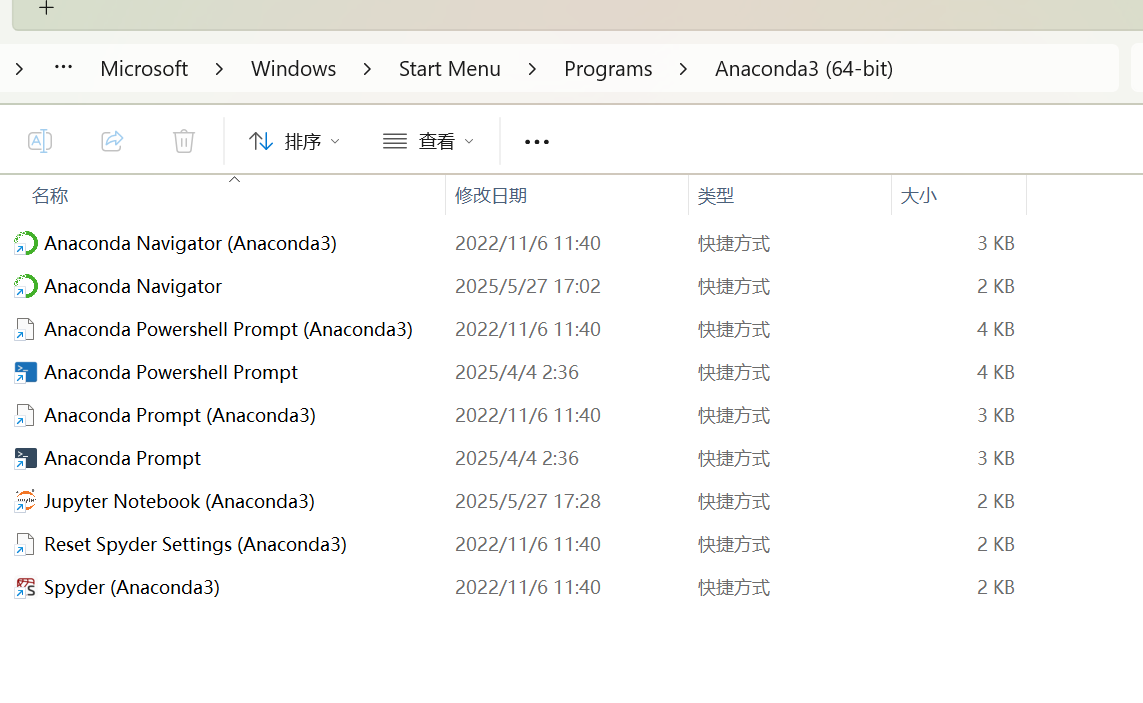Select 'Anaconda Navigator' dated 2025/5/27 17:02
The height and width of the screenshot is (703, 1143).
[133, 286]
